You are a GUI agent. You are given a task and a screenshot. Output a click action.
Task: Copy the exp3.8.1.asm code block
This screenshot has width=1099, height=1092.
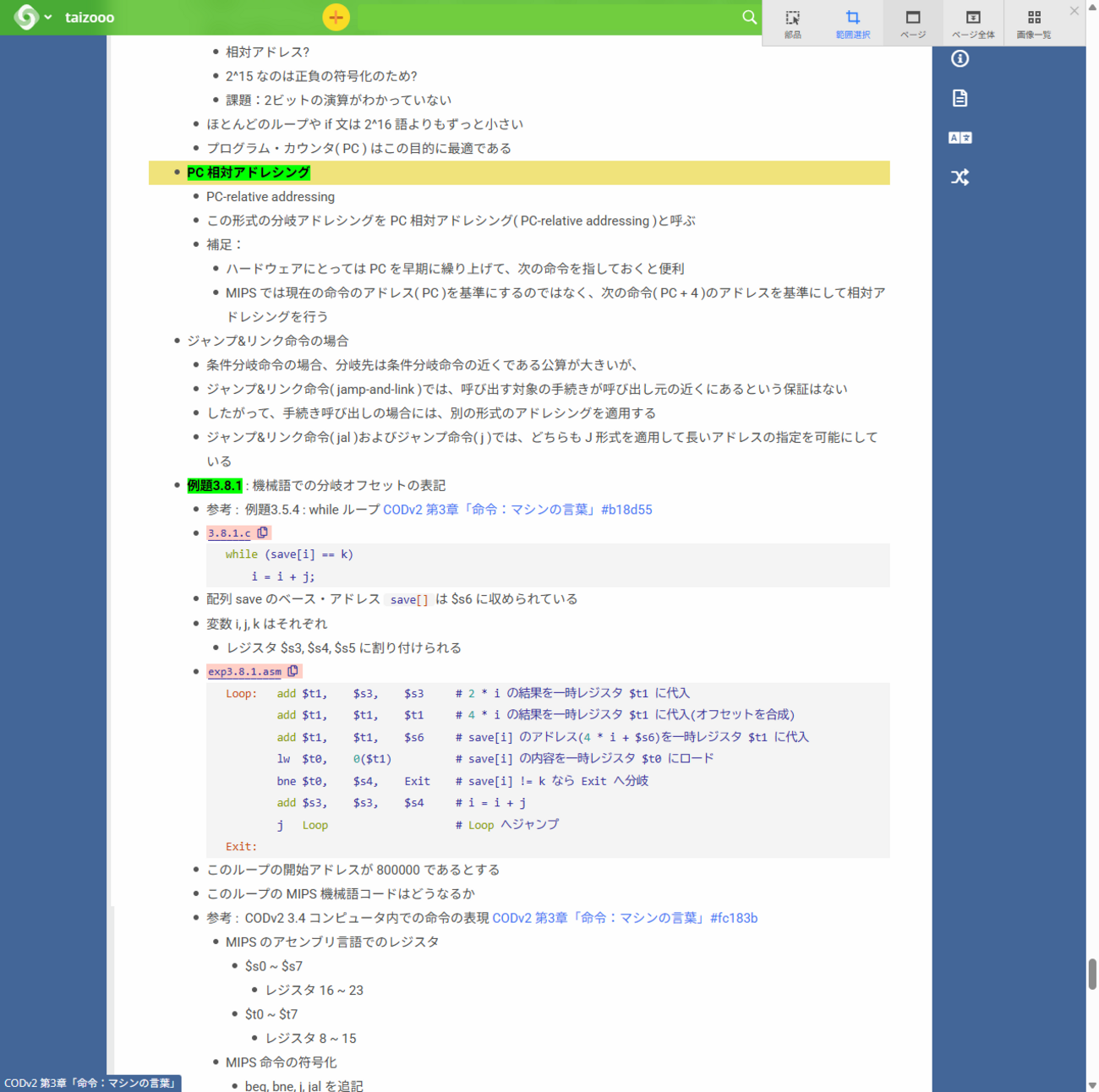tap(293, 671)
